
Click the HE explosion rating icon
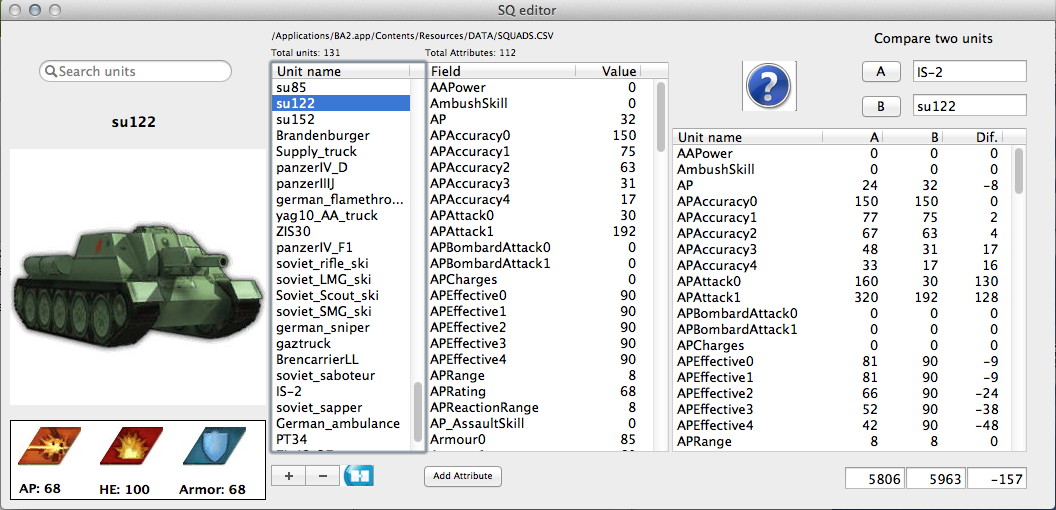131,446
